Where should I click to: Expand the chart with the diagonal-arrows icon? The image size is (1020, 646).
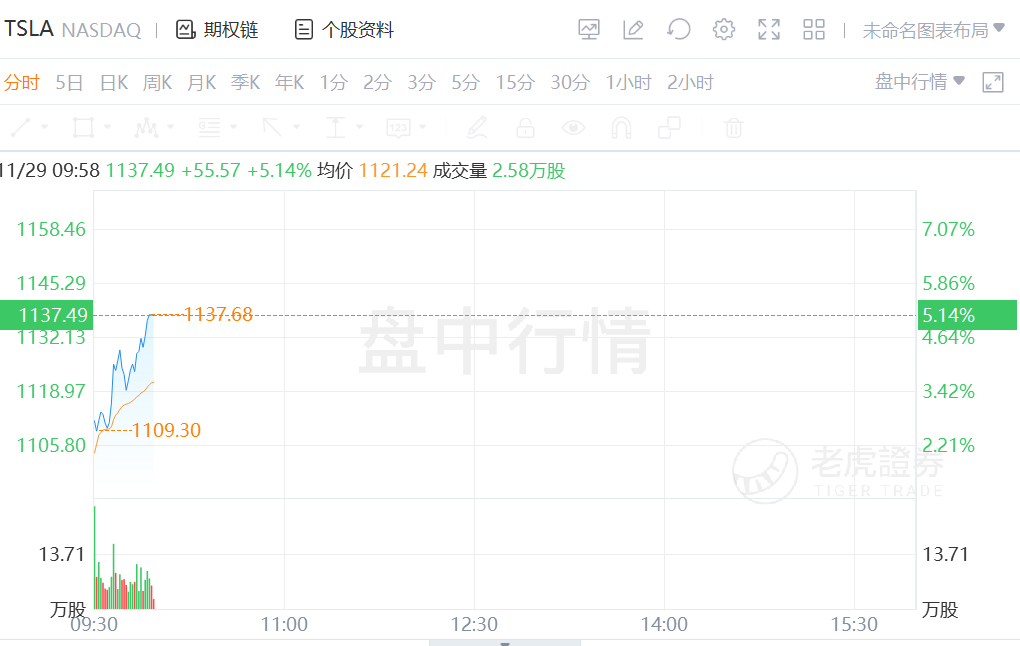pos(993,82)
